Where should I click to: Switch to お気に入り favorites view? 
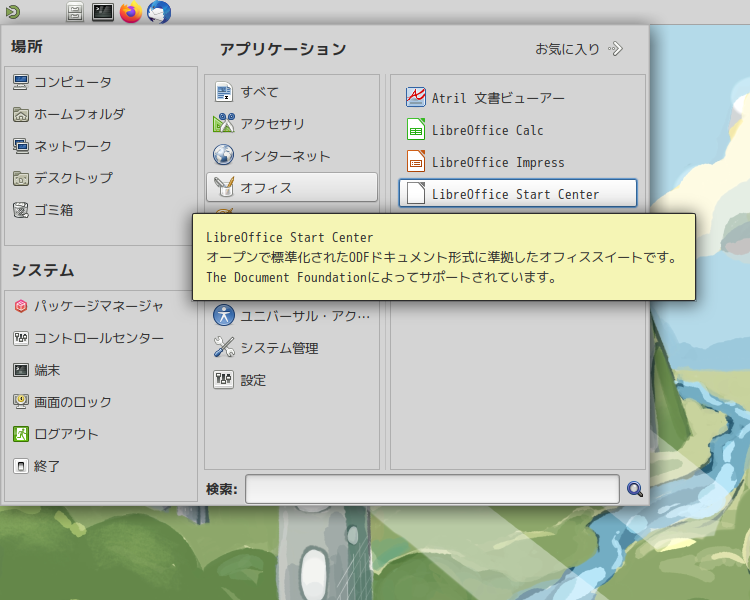pyautogui.click(x=579, y=49)
